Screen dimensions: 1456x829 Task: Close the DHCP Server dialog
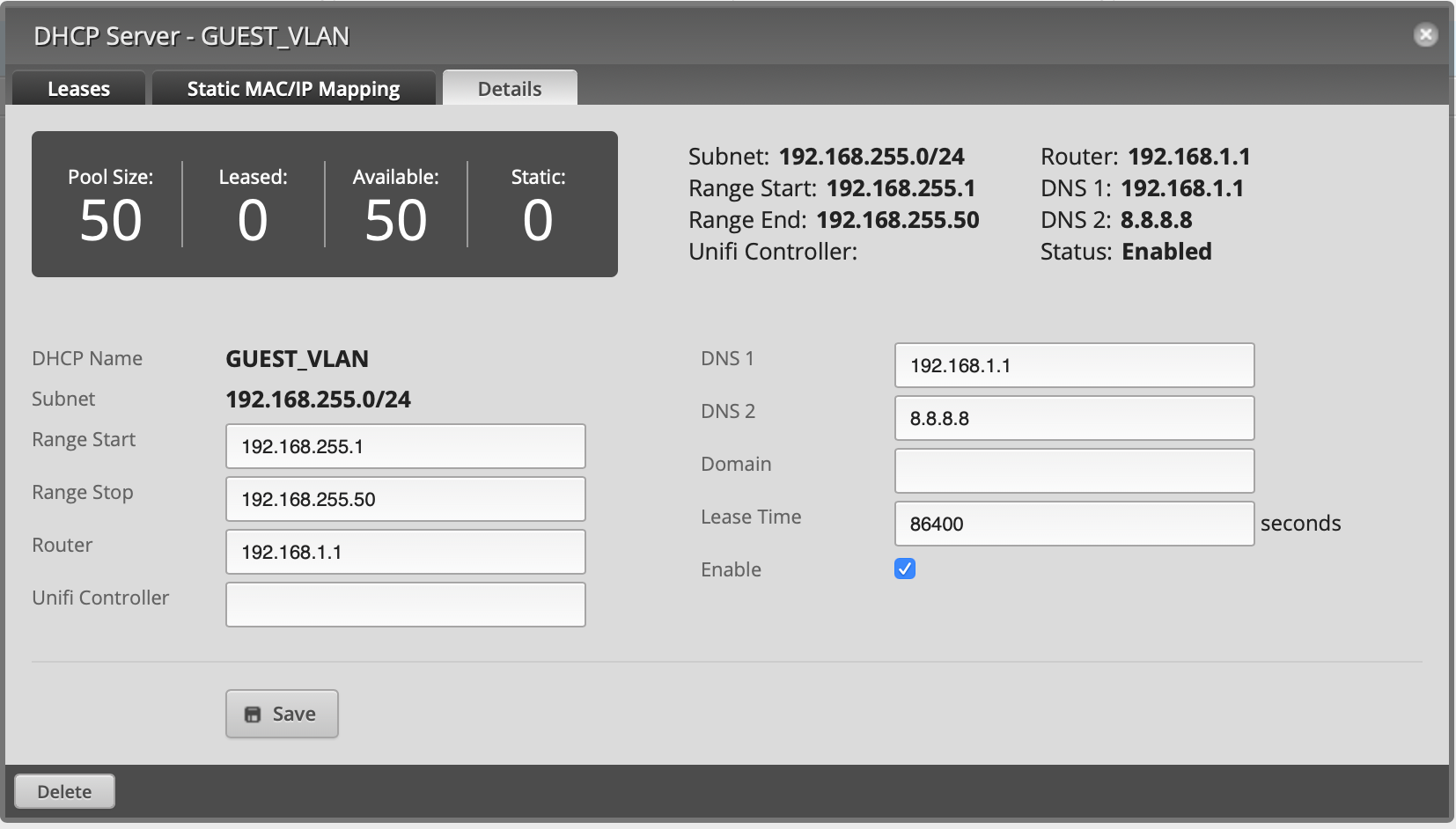tap(1425, 34)
